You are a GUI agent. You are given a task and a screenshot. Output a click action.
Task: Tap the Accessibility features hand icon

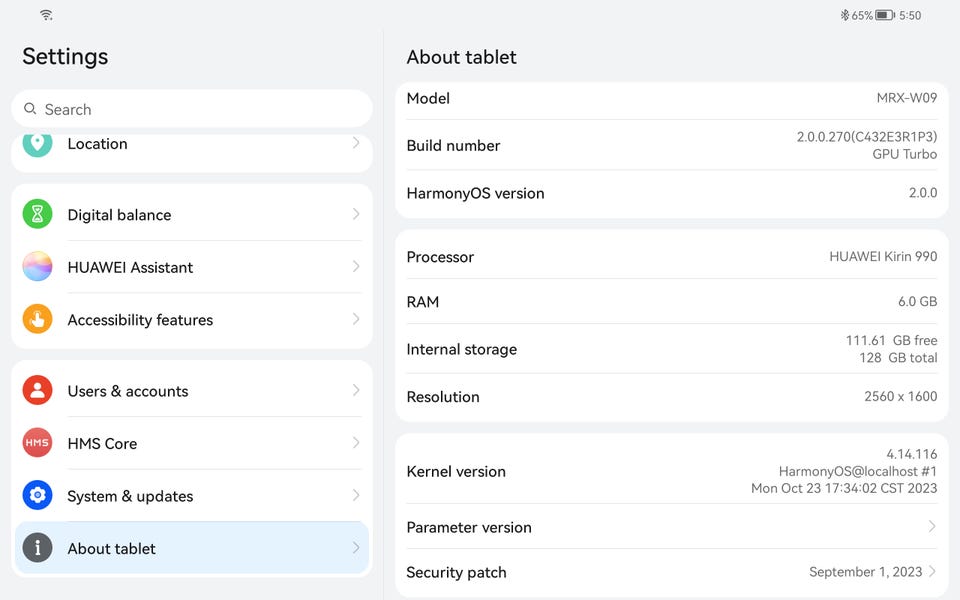(x=37, y=319)
